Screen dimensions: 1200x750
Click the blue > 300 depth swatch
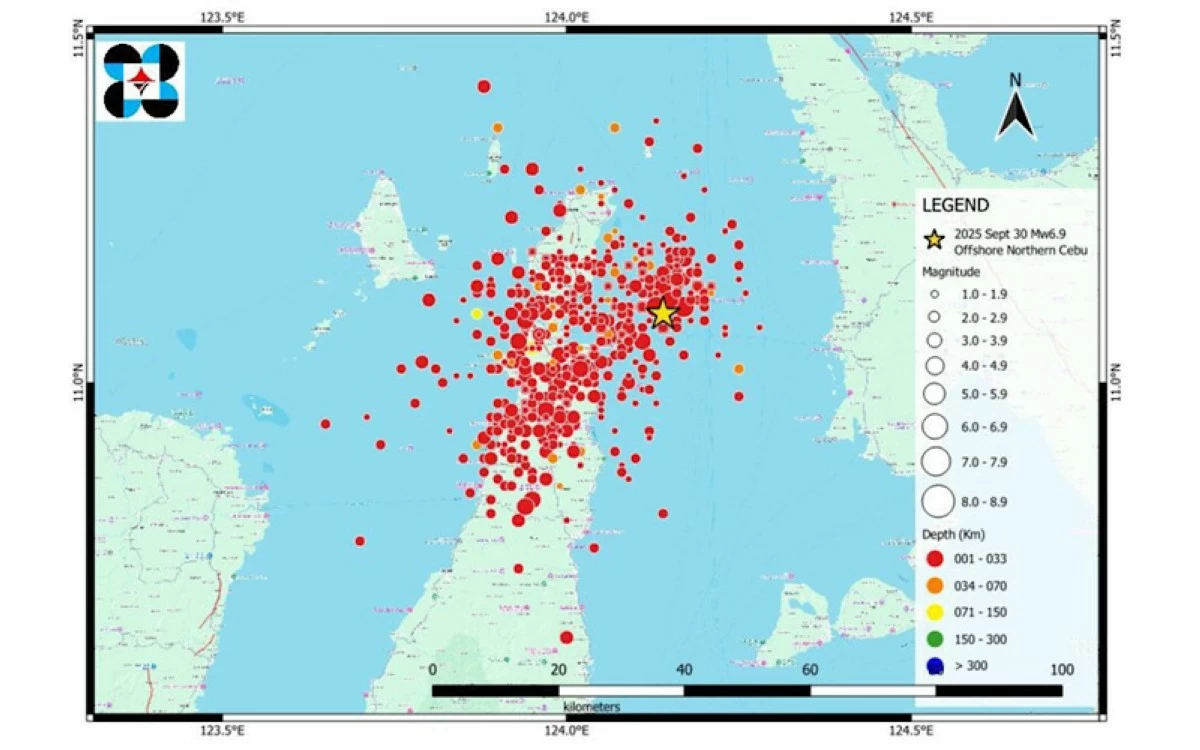click(934, 665)
